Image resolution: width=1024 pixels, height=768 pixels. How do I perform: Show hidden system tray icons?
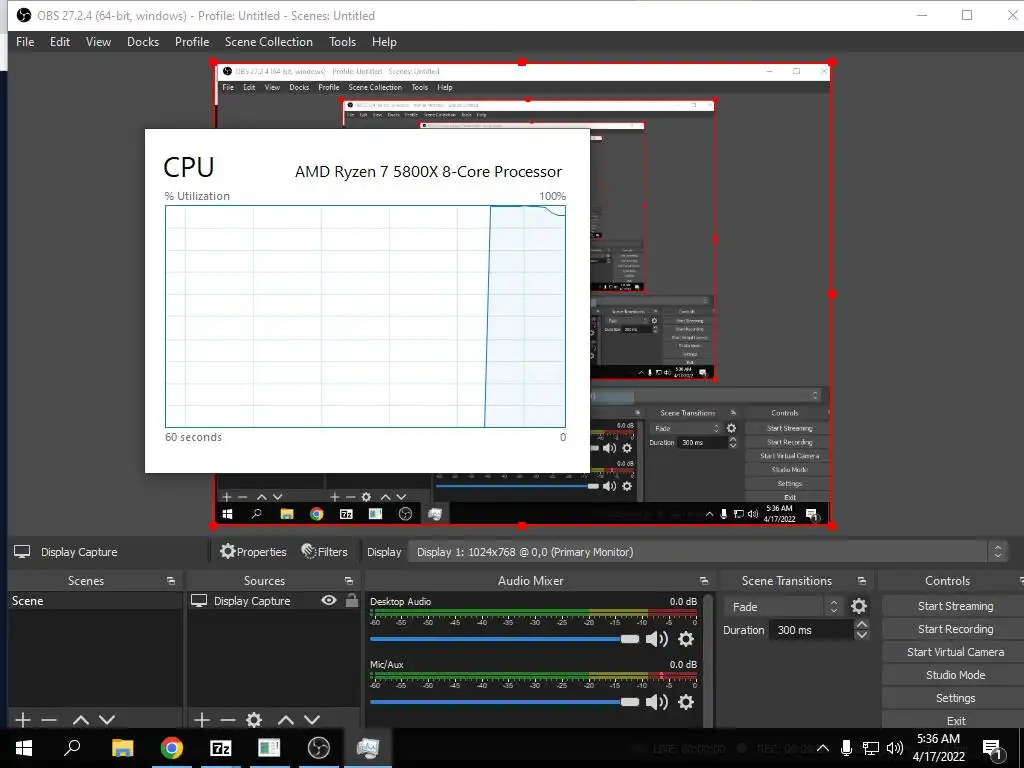(823, 748)
